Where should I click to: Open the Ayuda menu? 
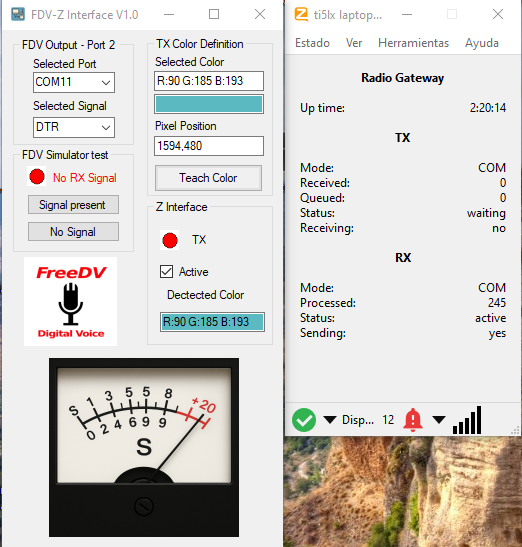482,43
